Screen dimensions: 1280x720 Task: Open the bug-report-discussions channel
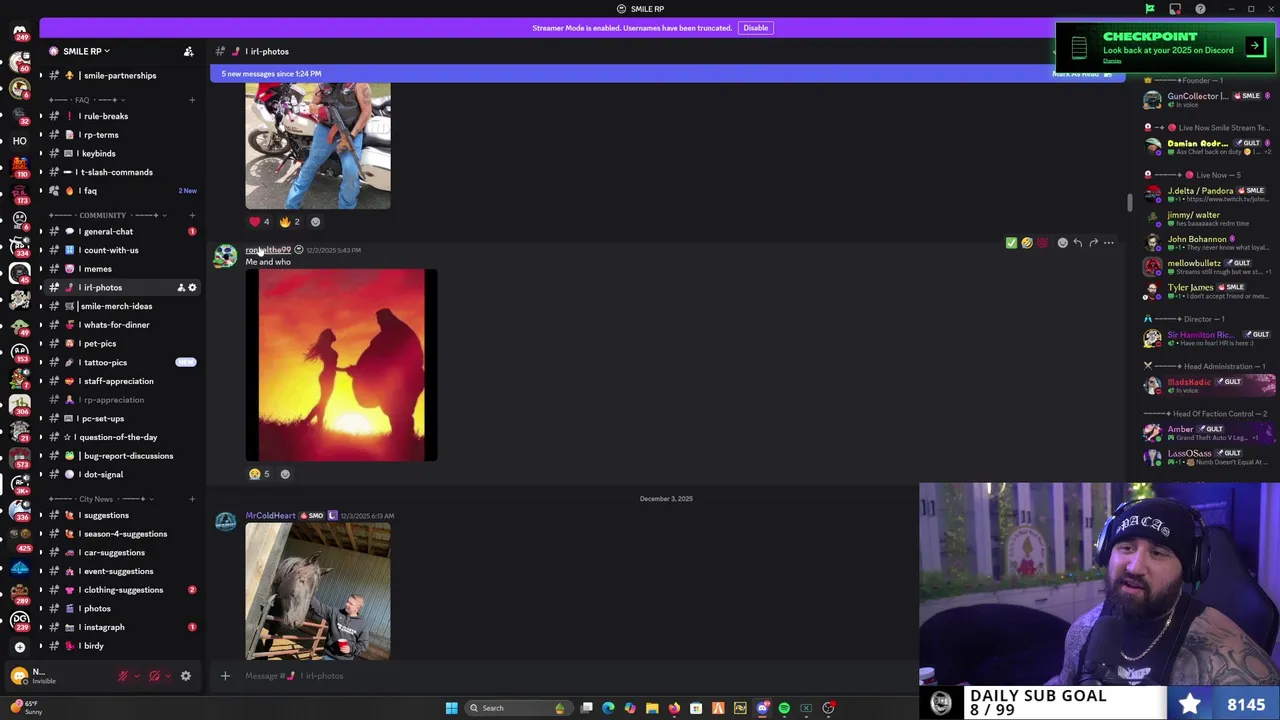(x=121, y=456)
